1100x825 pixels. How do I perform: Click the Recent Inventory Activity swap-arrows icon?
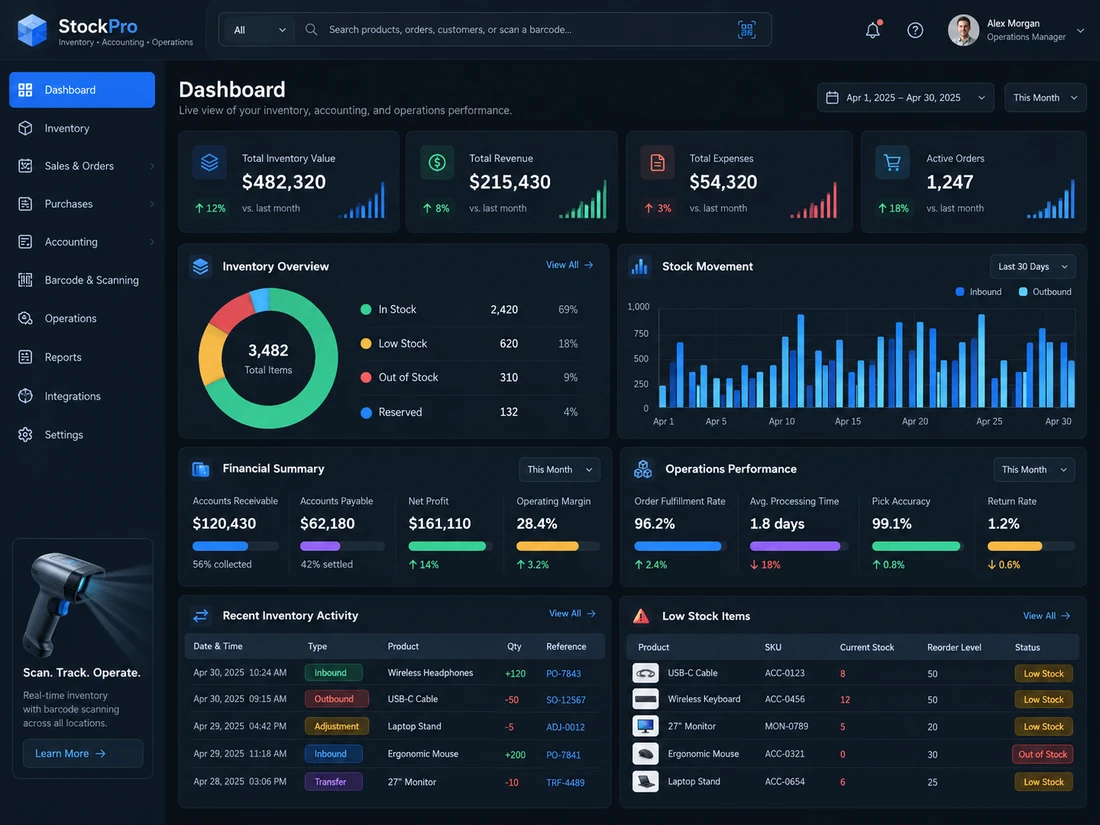[x=201, y=615]
